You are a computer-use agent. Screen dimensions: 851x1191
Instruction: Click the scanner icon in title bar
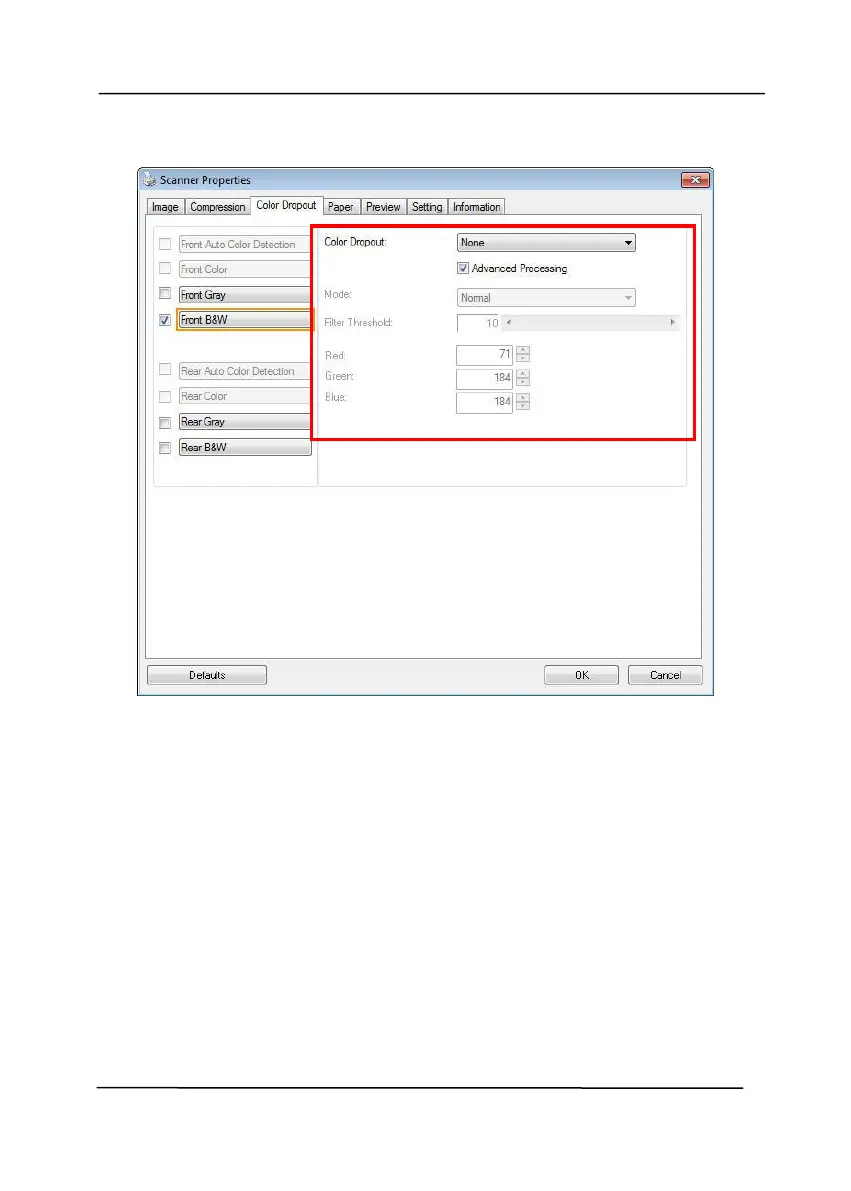point(149,180)
